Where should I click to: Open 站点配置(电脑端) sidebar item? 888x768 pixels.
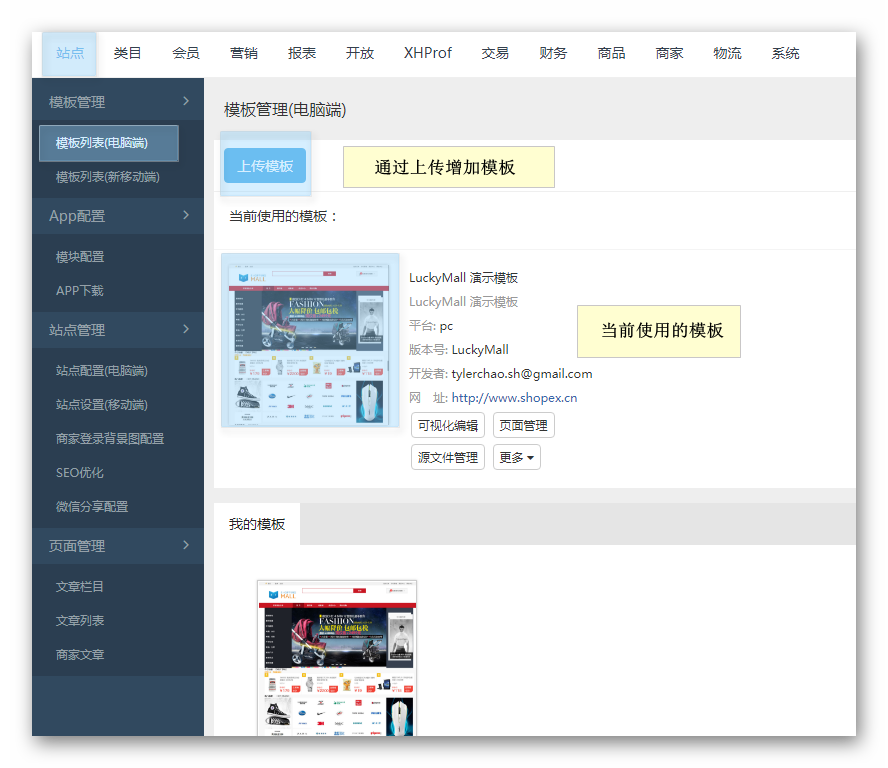point(101,371)
